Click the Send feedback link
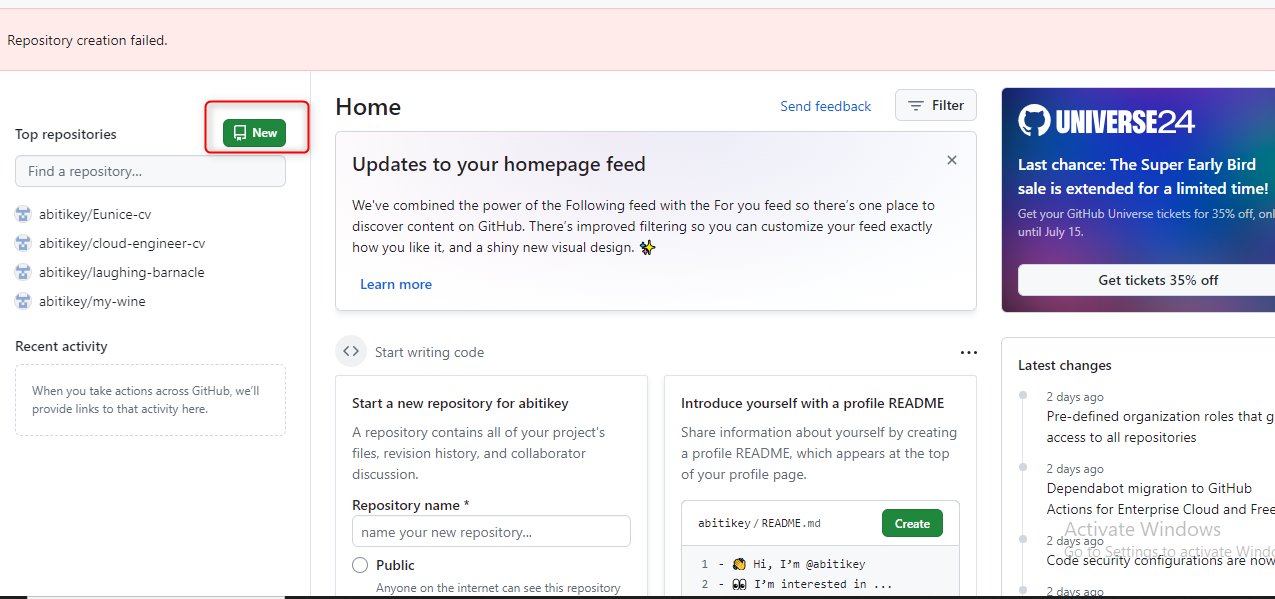 825,106
